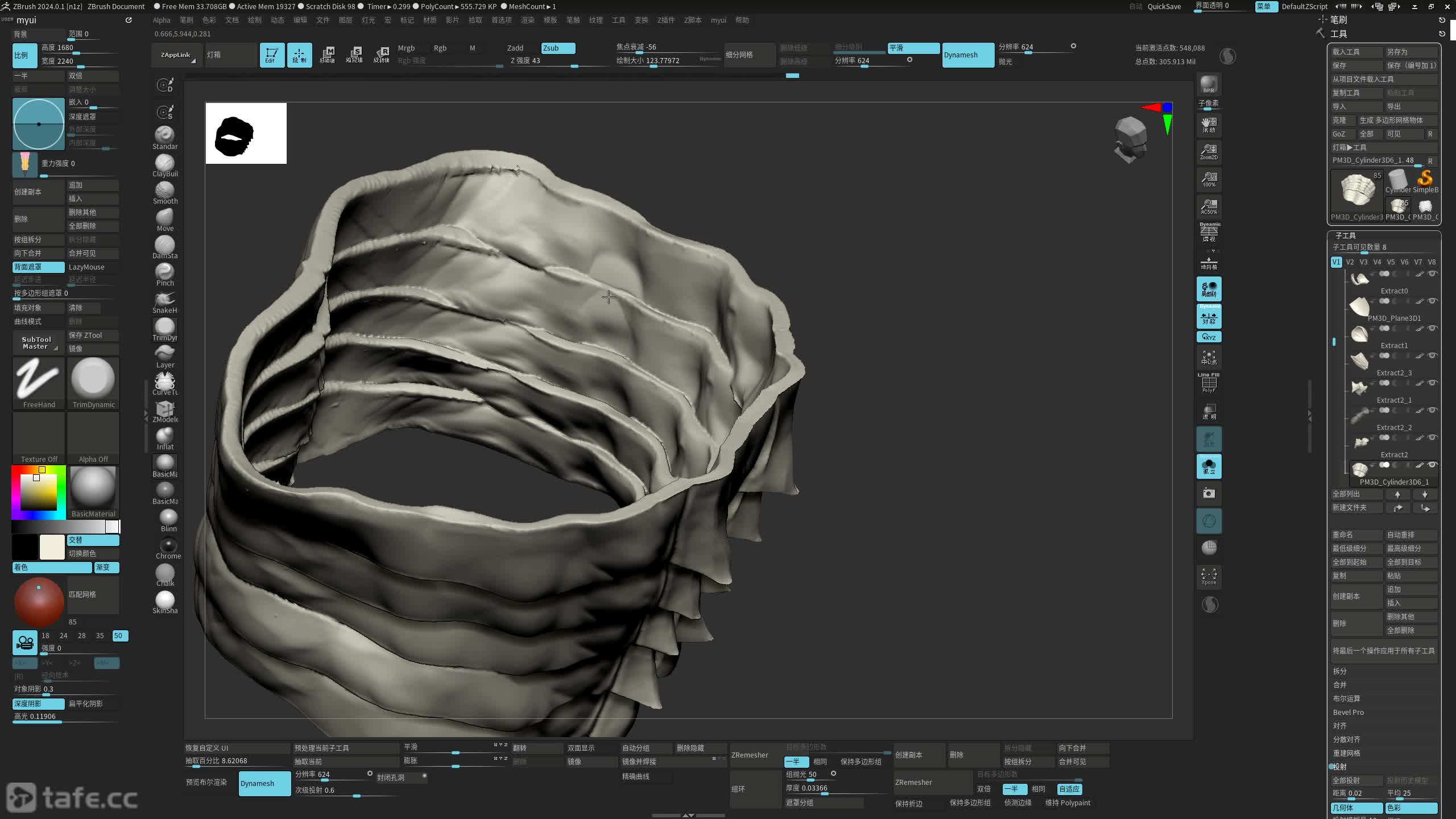The height and width of the screenshot is (819, 1456).
Task: Open the Z插件 menu
Action: (x=665, y=20)
